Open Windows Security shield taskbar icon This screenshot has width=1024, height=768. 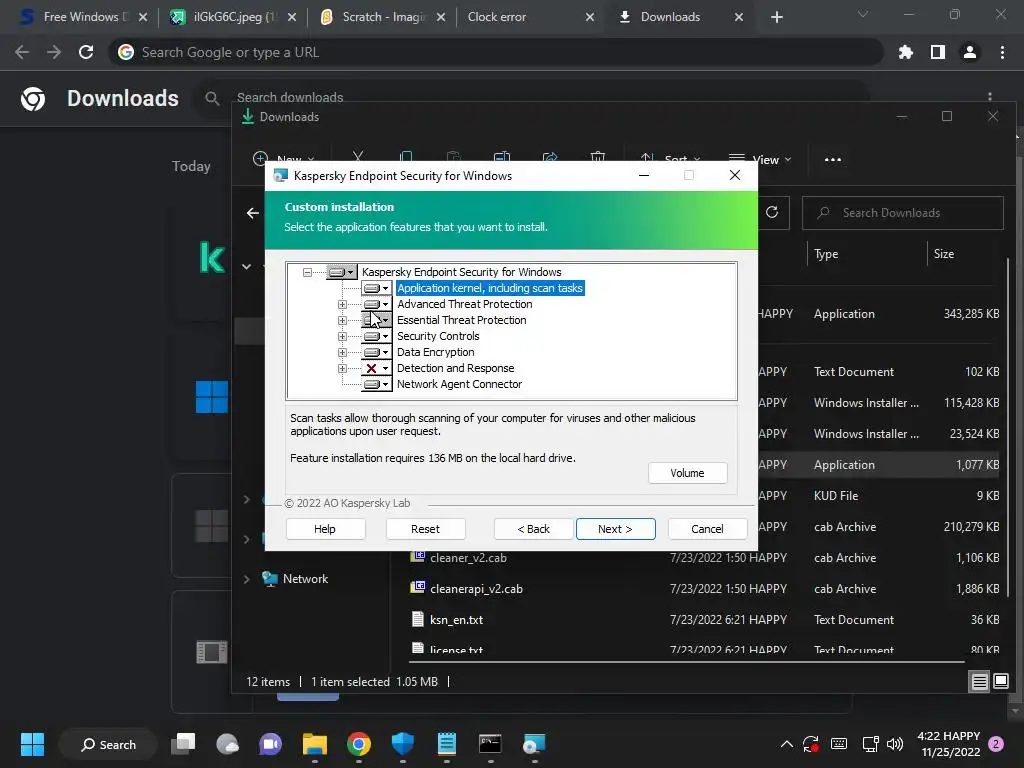point(402,744)
